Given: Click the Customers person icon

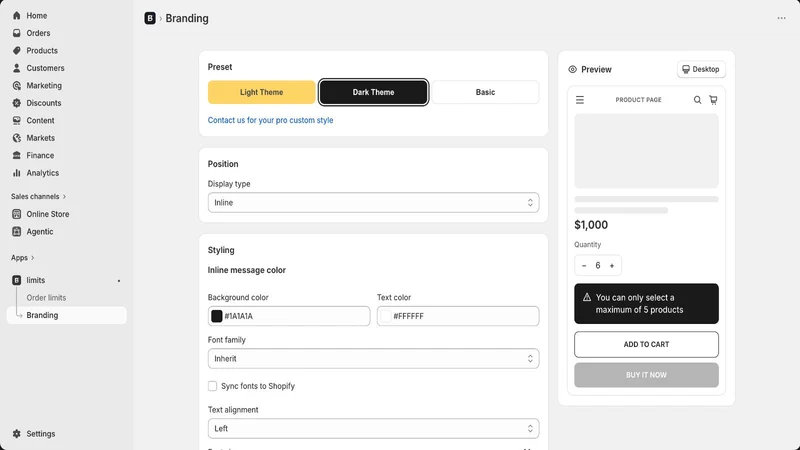Looking at the screenshot, I should [16, 68].
